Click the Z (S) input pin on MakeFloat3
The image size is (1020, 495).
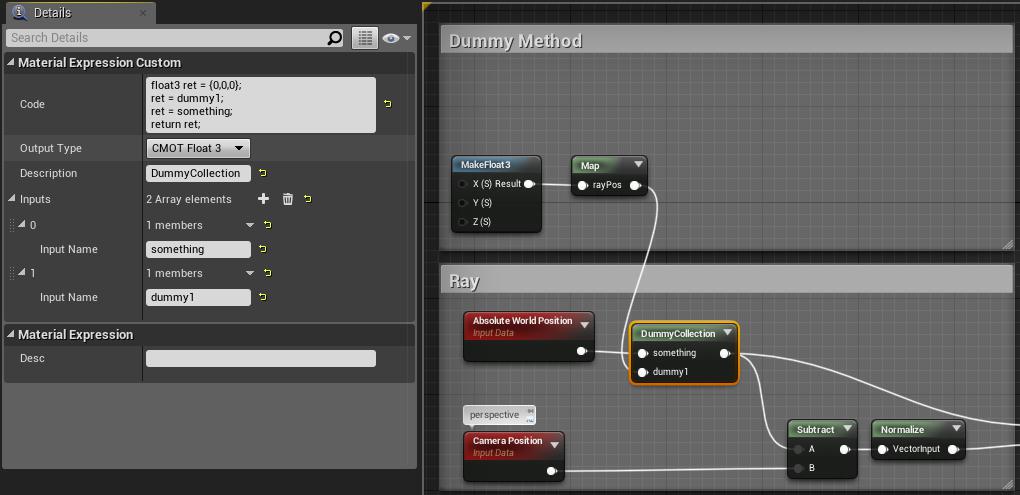pos(462,222)
